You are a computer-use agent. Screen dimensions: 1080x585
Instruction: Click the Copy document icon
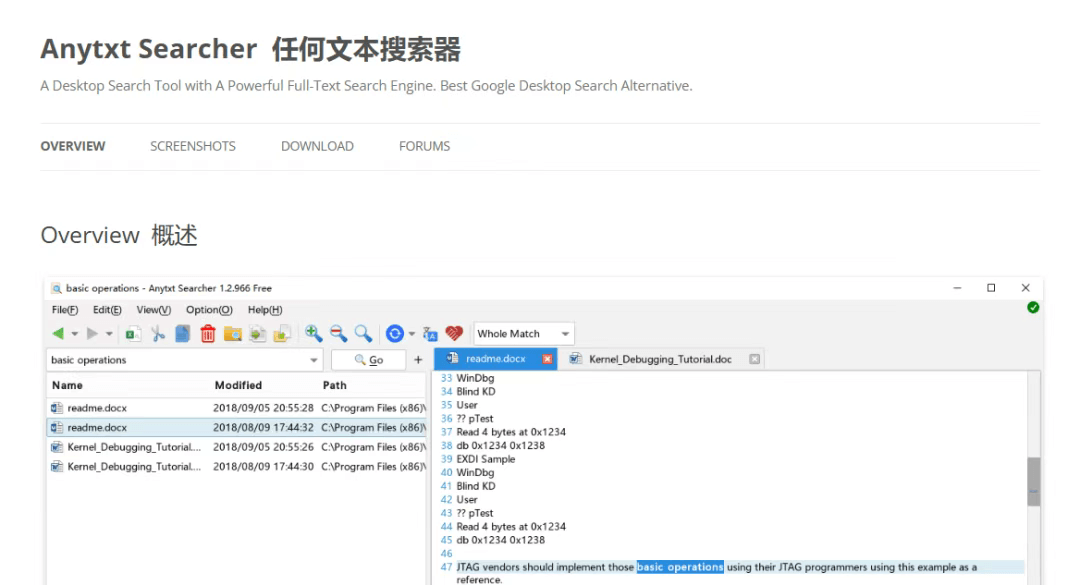[x=183, y=333]
